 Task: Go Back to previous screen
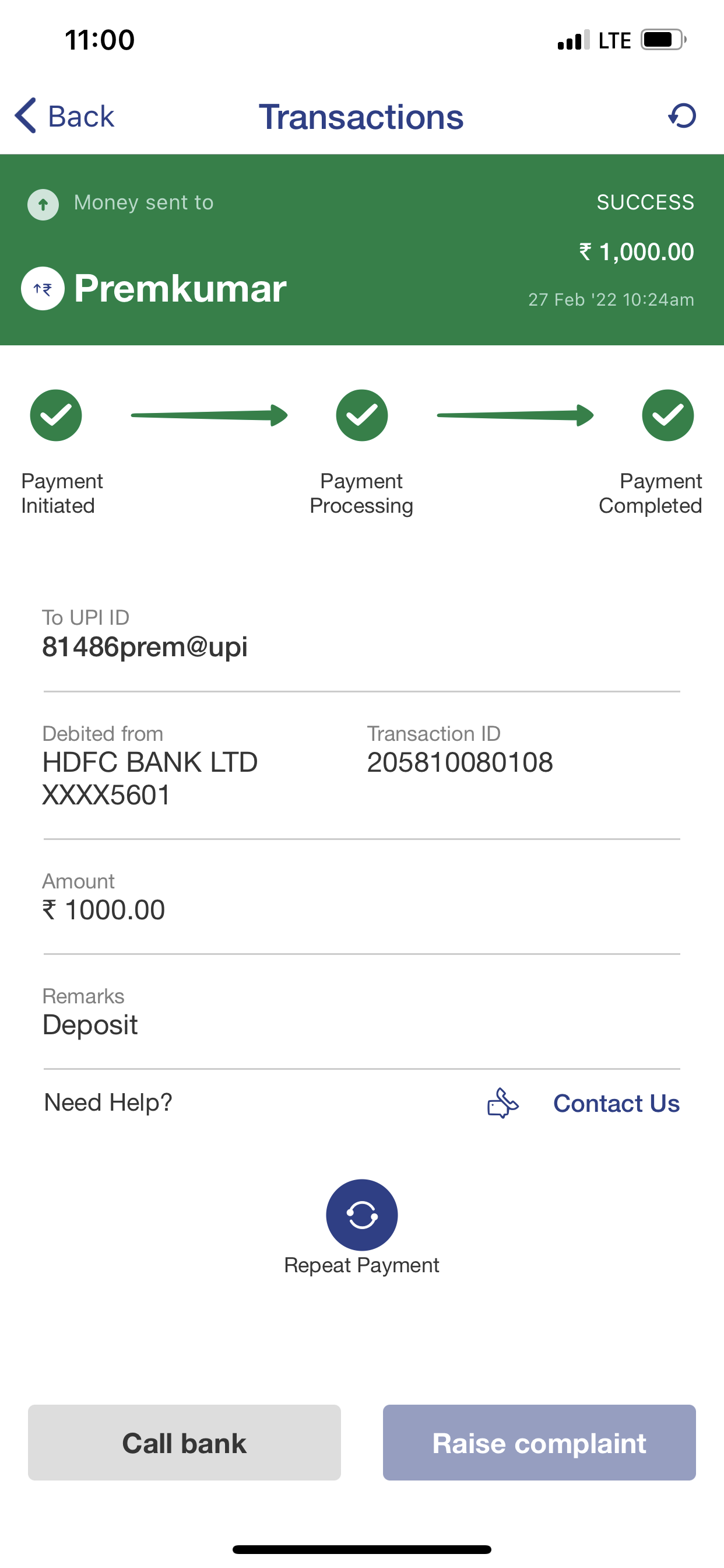tap(80, 116)
